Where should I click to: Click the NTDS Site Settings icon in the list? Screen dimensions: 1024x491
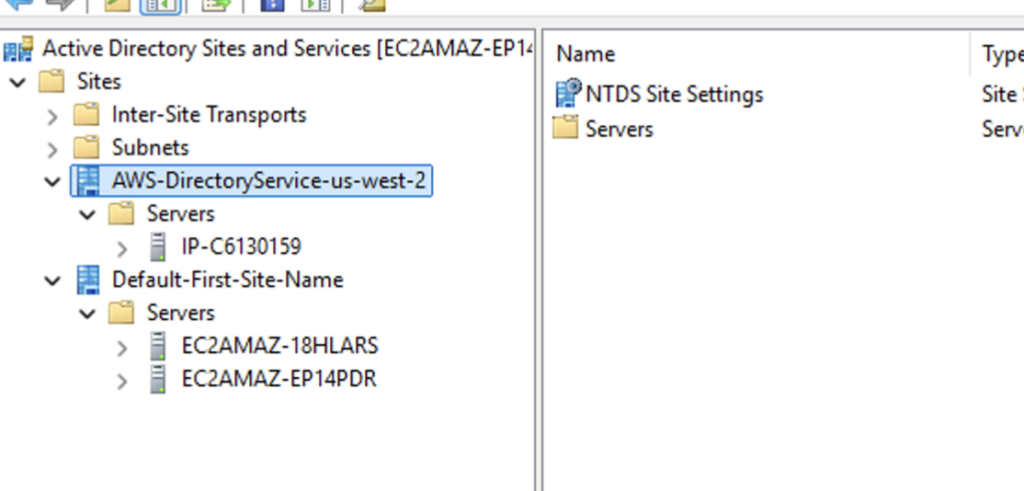click(568, 94)
